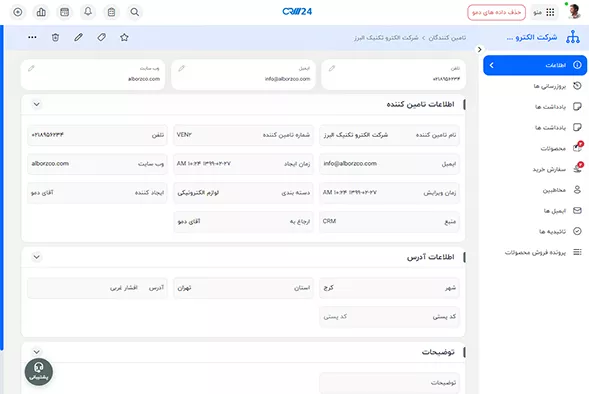This screenshot has height=394, width=589.
Task: Open the three-dots more options menu
Action: pyautogui.click(x=32, y=37)
